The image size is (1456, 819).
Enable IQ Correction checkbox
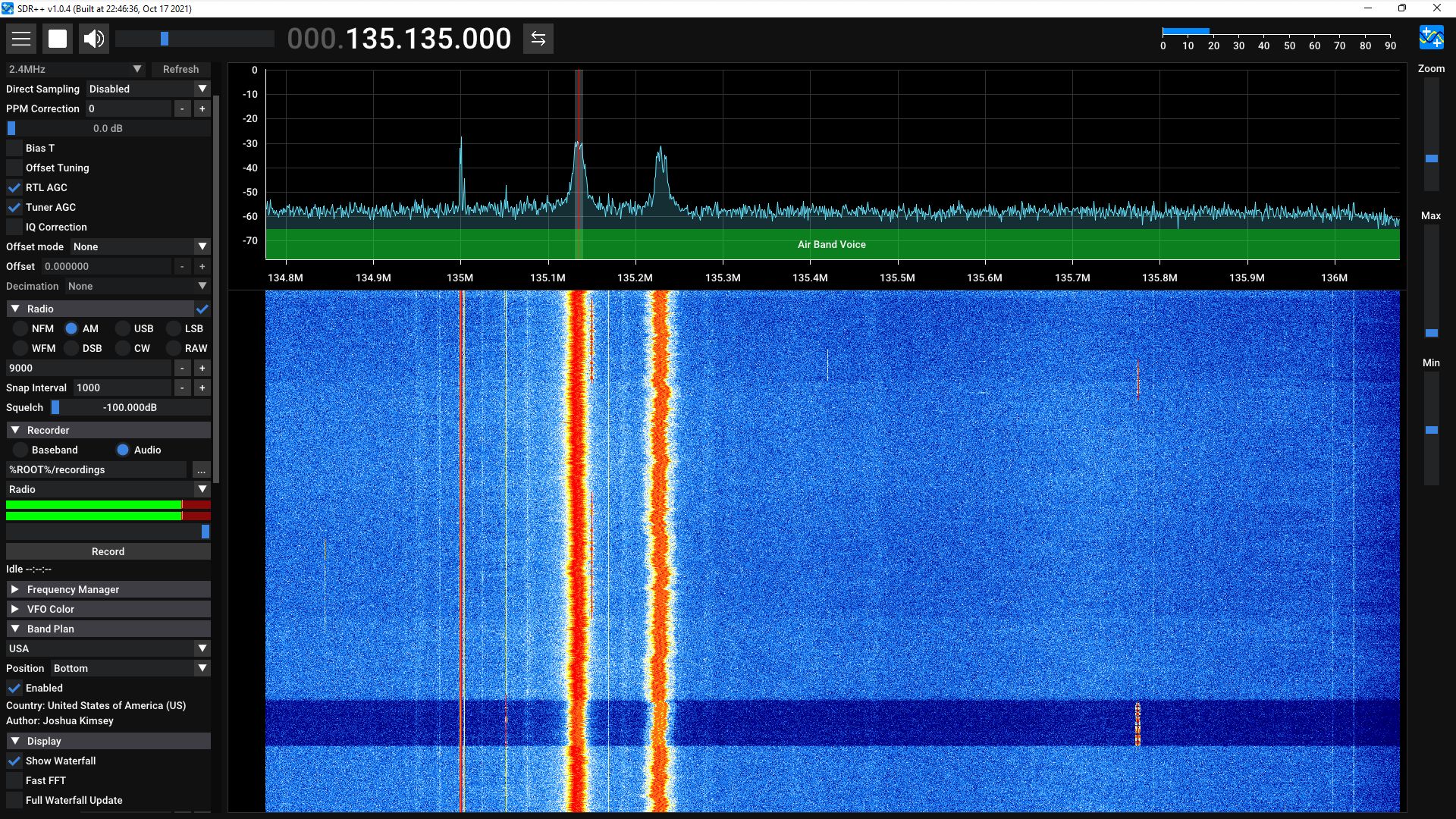pos(14,227)
